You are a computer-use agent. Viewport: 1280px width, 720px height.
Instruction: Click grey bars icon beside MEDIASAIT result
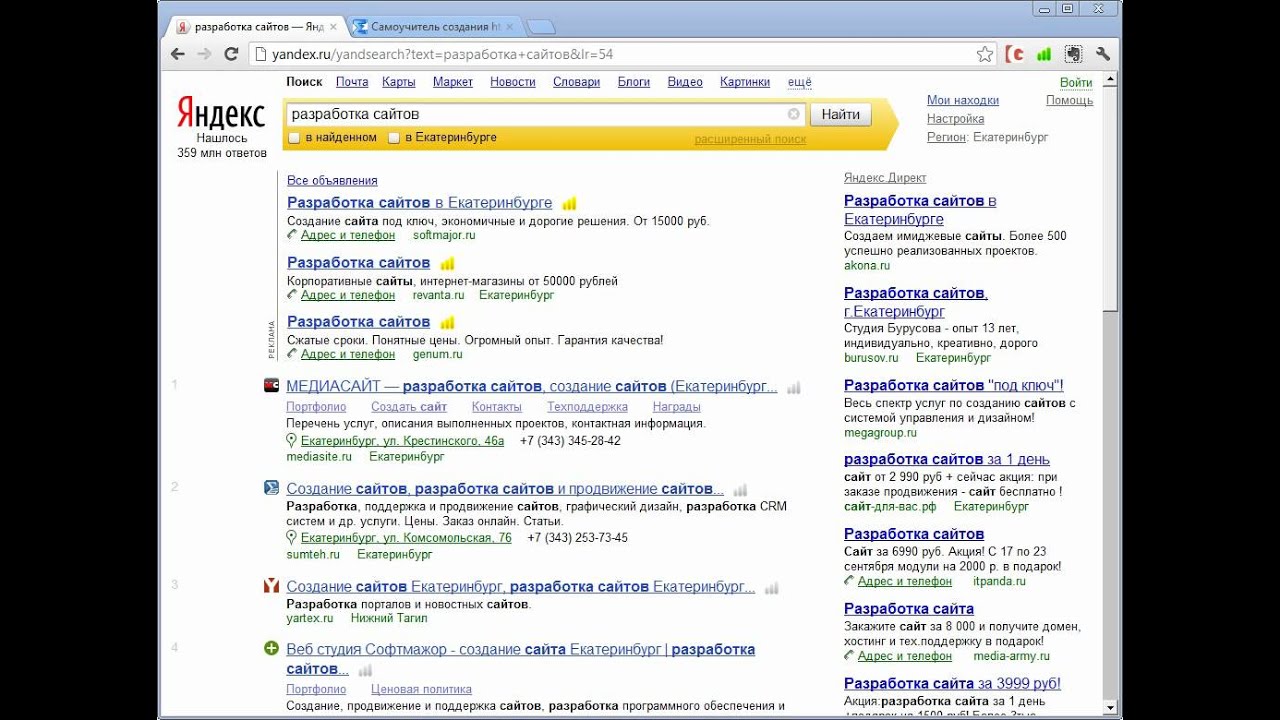tap(794, 387)
